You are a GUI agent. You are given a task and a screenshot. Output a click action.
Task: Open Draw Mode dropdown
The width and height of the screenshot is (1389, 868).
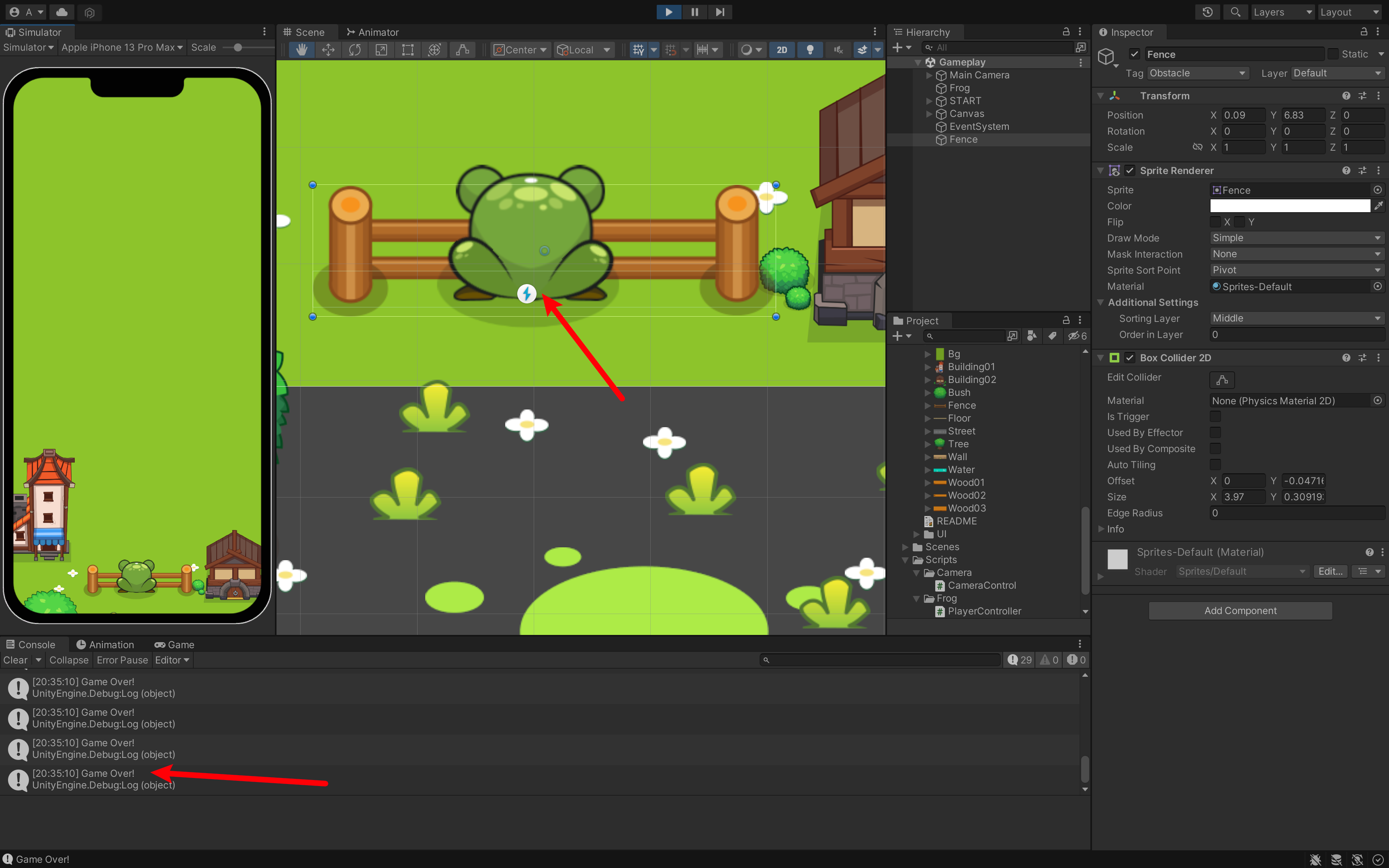click(1297, 237)
